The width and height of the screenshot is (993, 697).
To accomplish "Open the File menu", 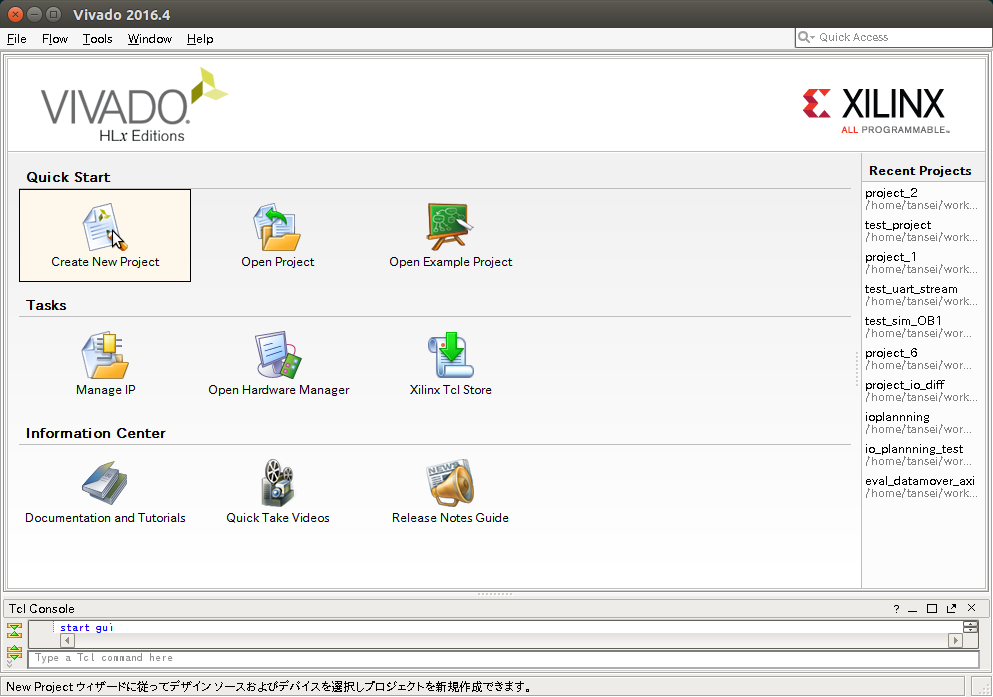I will point(16,39).
